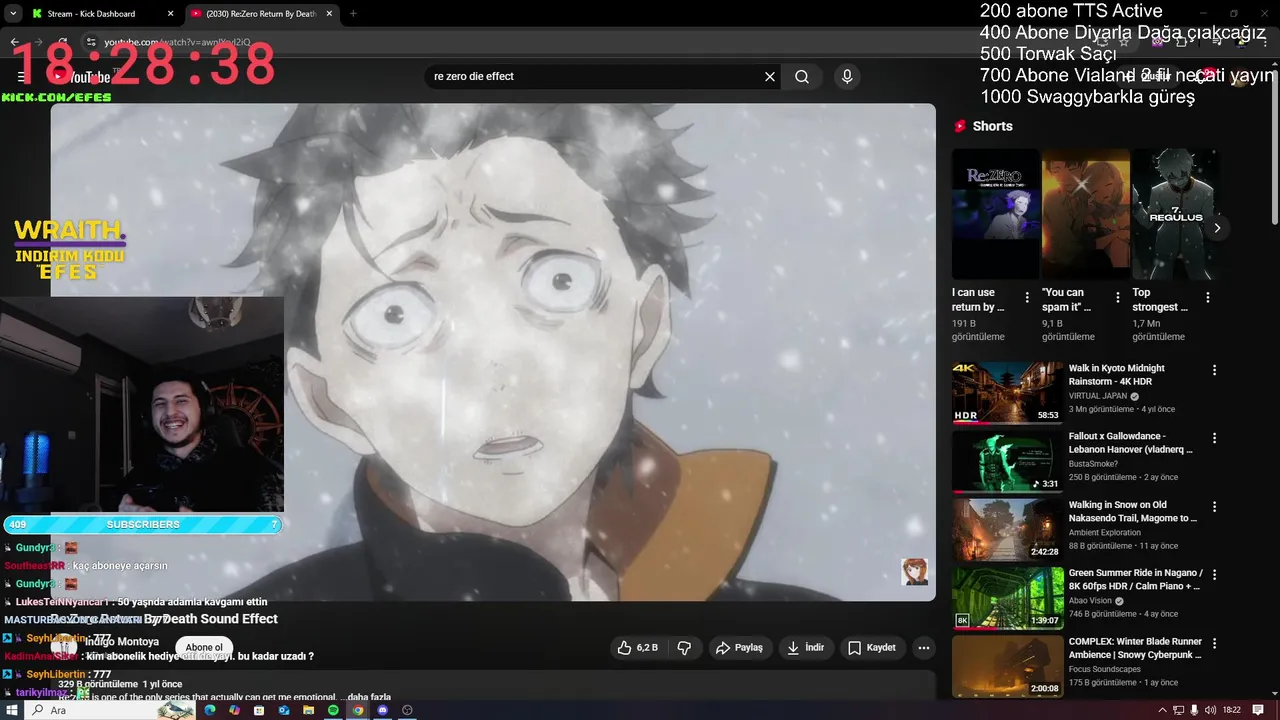Clear the YouTube search box with X
The image size is (1280, 720).
(x=770, y=77)
